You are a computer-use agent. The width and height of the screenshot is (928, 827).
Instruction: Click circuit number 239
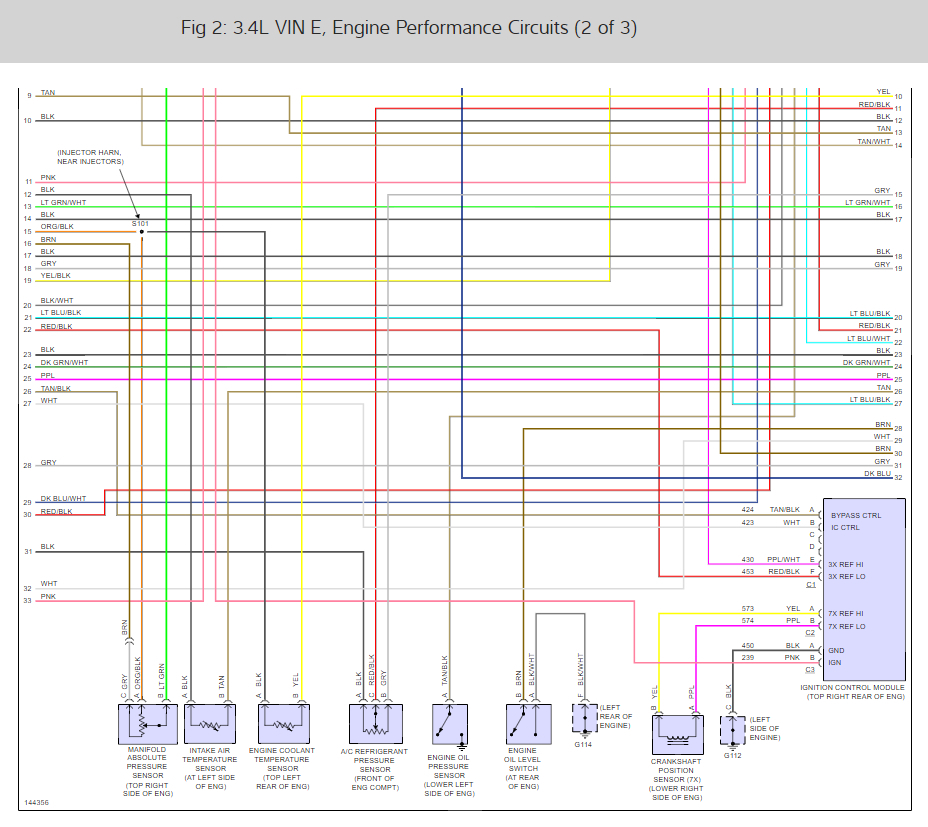tap(747, 658)
